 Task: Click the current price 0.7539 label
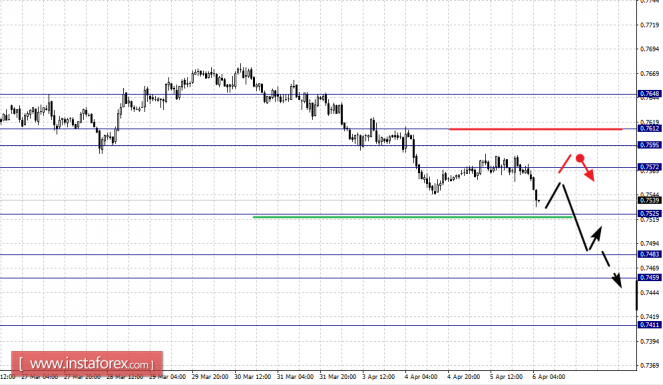tap(649, 200)
